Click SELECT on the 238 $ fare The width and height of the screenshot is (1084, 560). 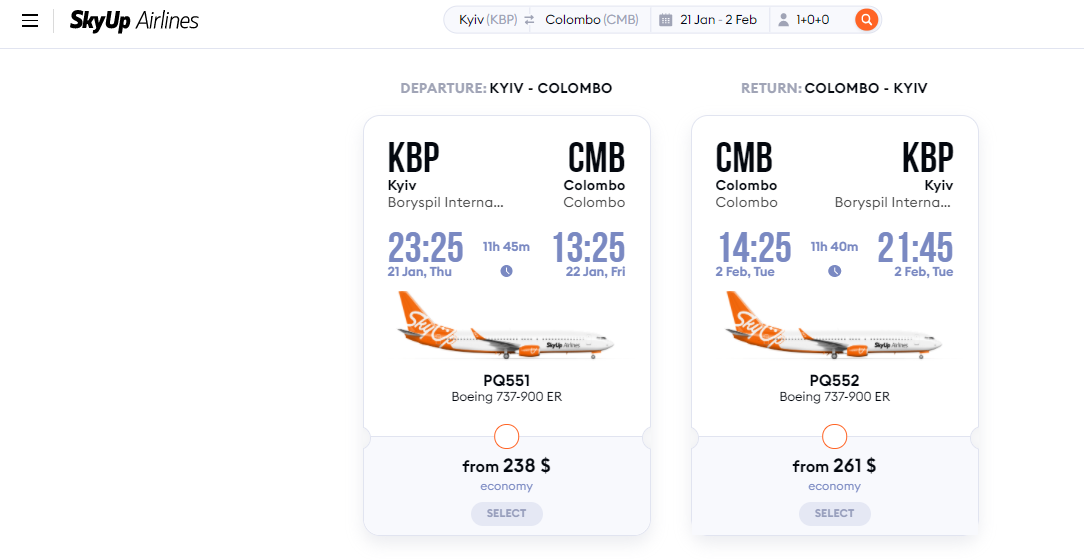[x=507, y=514]
